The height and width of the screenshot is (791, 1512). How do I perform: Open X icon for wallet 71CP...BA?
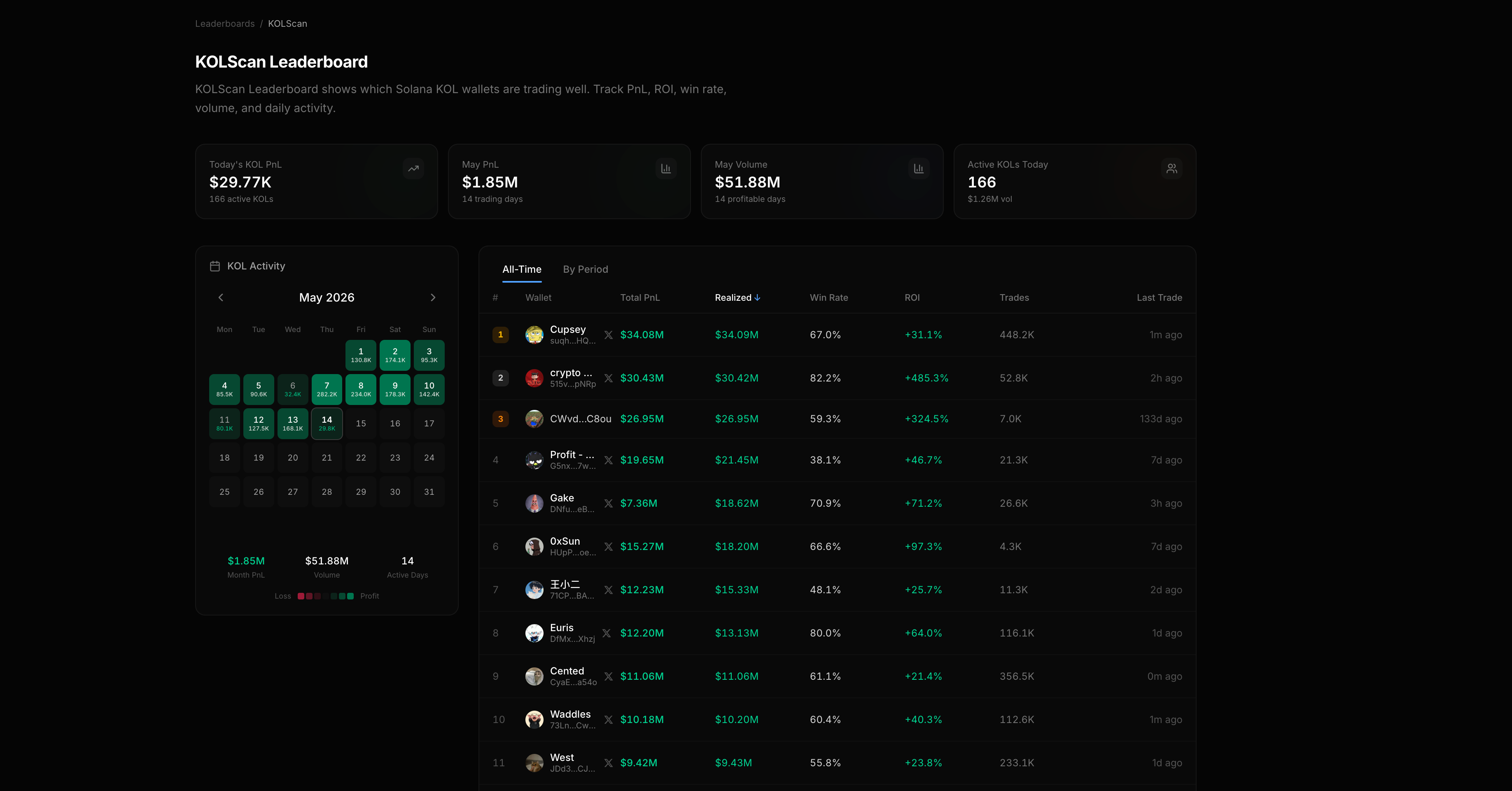pyautogui.click(x=608, y=590)
